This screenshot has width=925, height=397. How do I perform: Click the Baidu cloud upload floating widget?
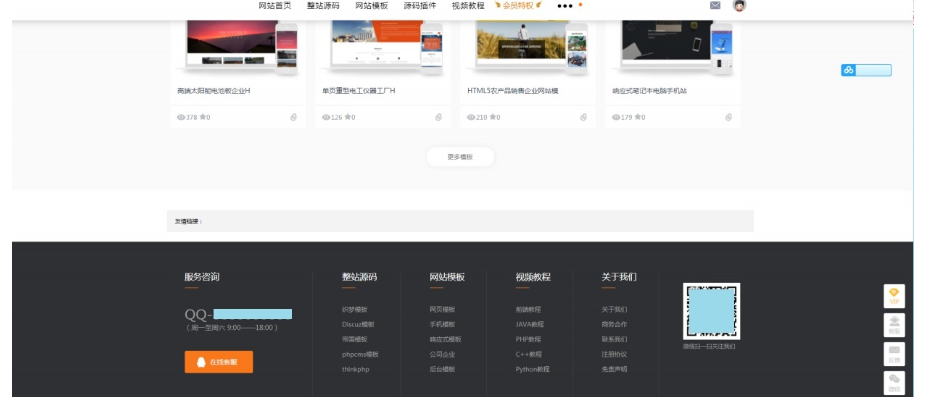pyautogui.click(x=866, y=70)
